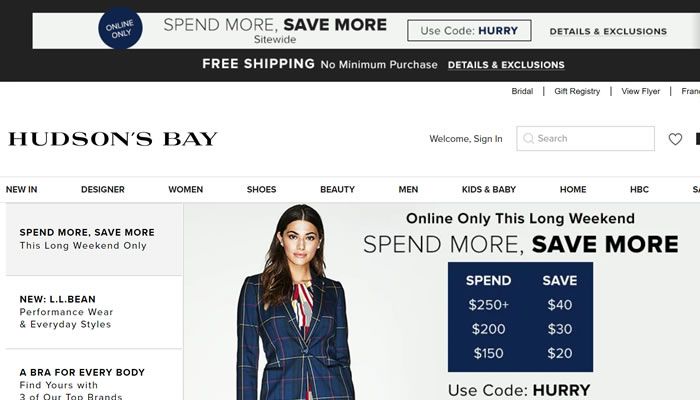
Task: Click inside the Search input field
Action: point(585,138)
